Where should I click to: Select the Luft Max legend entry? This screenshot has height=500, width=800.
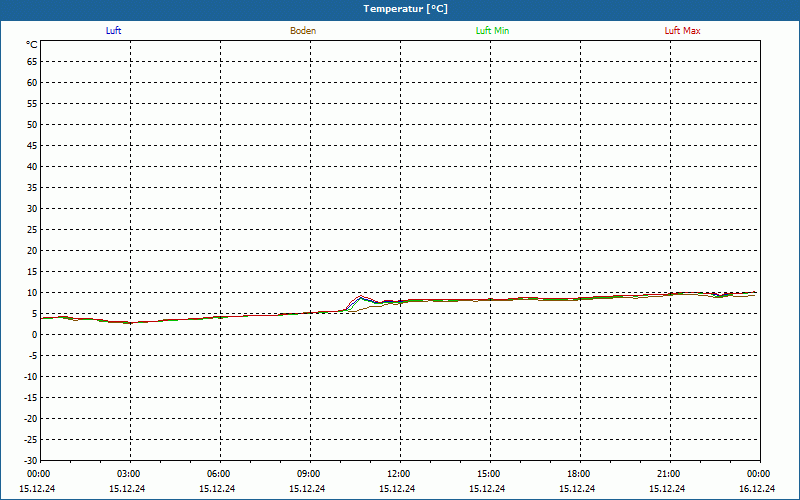pos(682,31)
